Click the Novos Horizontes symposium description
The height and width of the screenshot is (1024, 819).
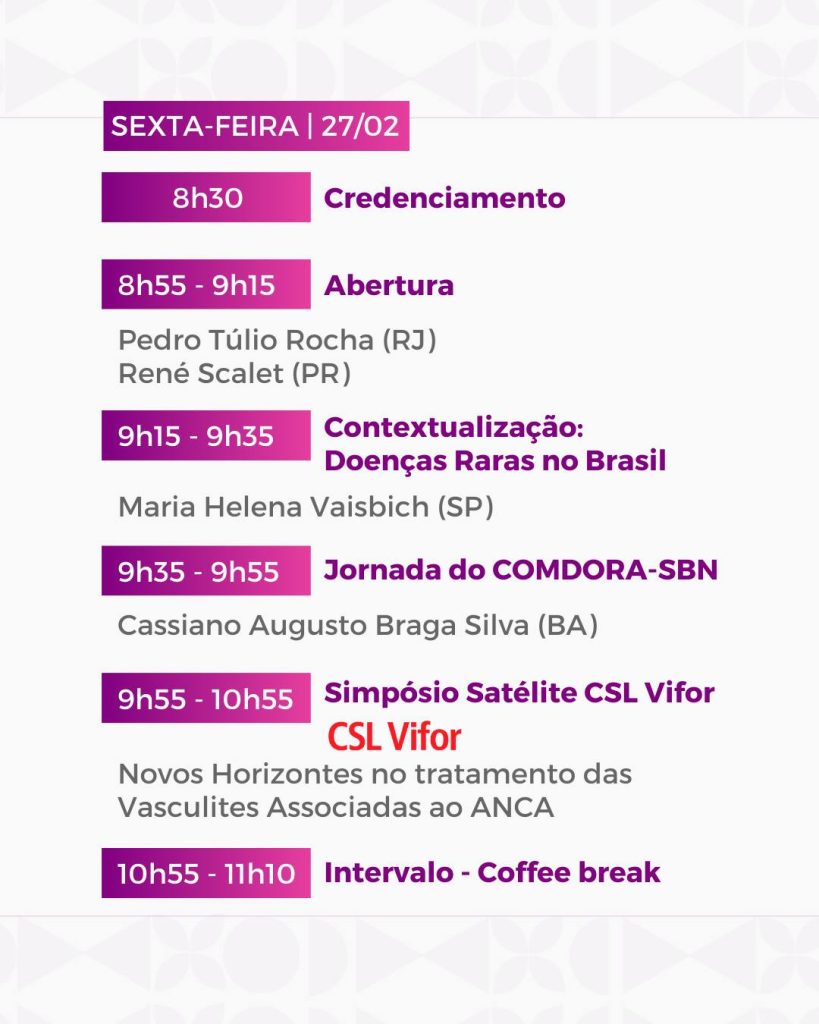(x=375, y=790)
